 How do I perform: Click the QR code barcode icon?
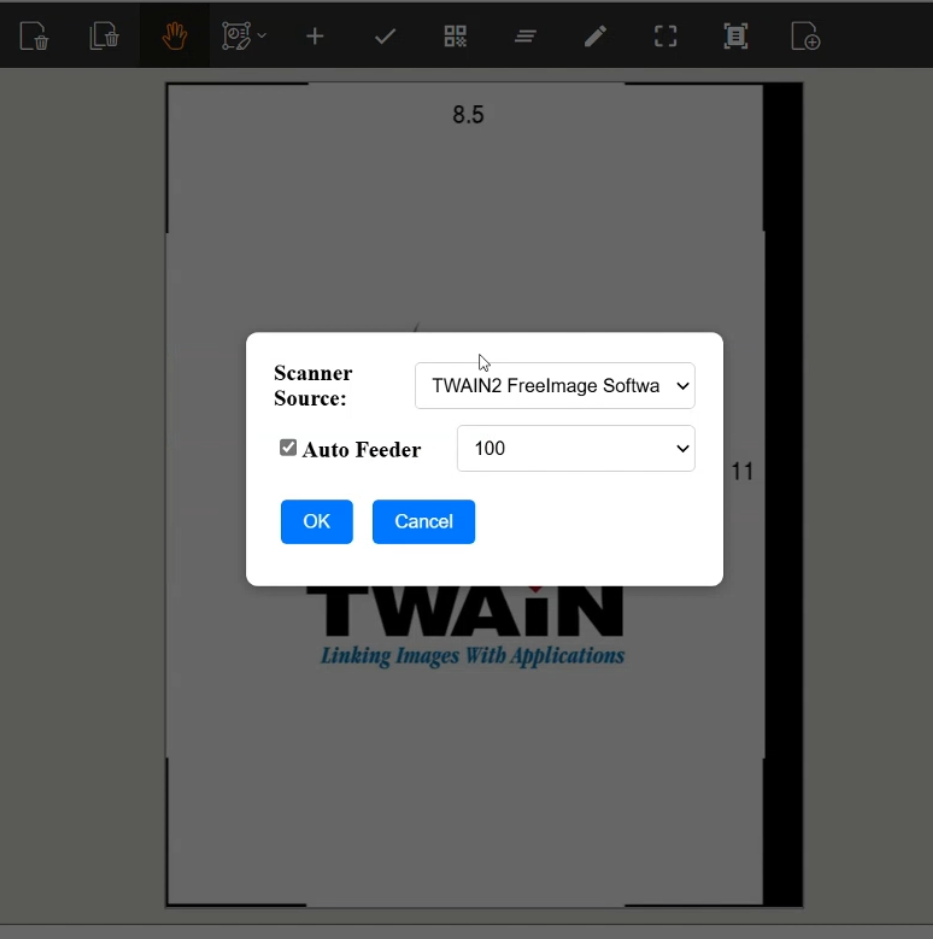click(x=455, y=36)
